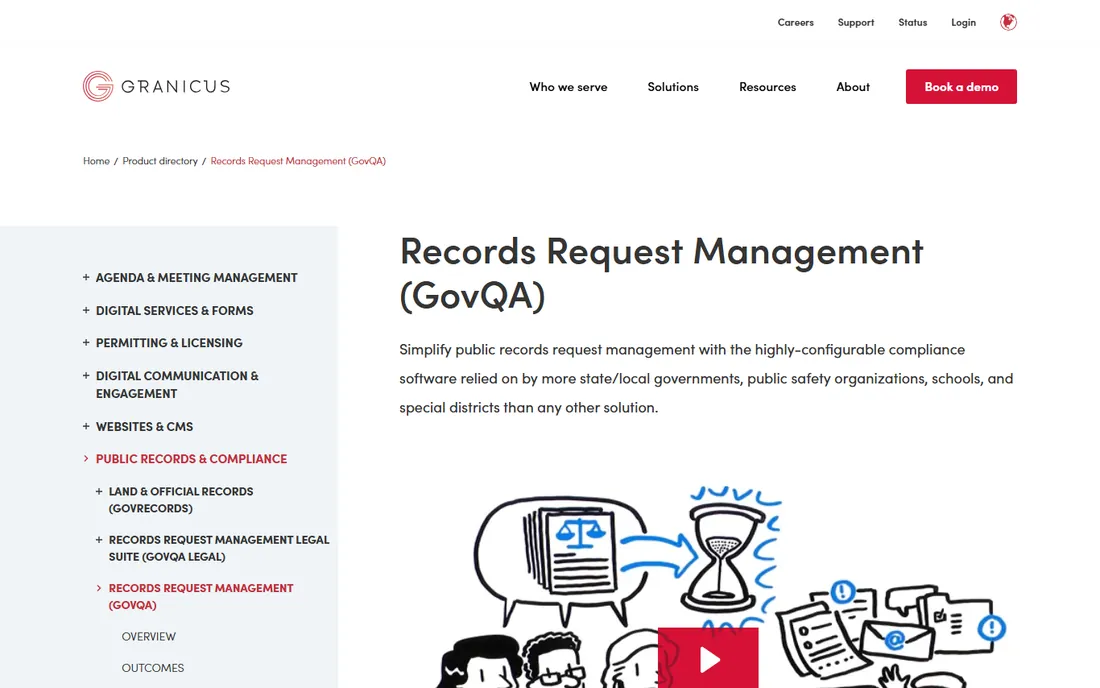Open the Who we serve menu
This screenshot has height=688, width=1100.
coord(568,87)
